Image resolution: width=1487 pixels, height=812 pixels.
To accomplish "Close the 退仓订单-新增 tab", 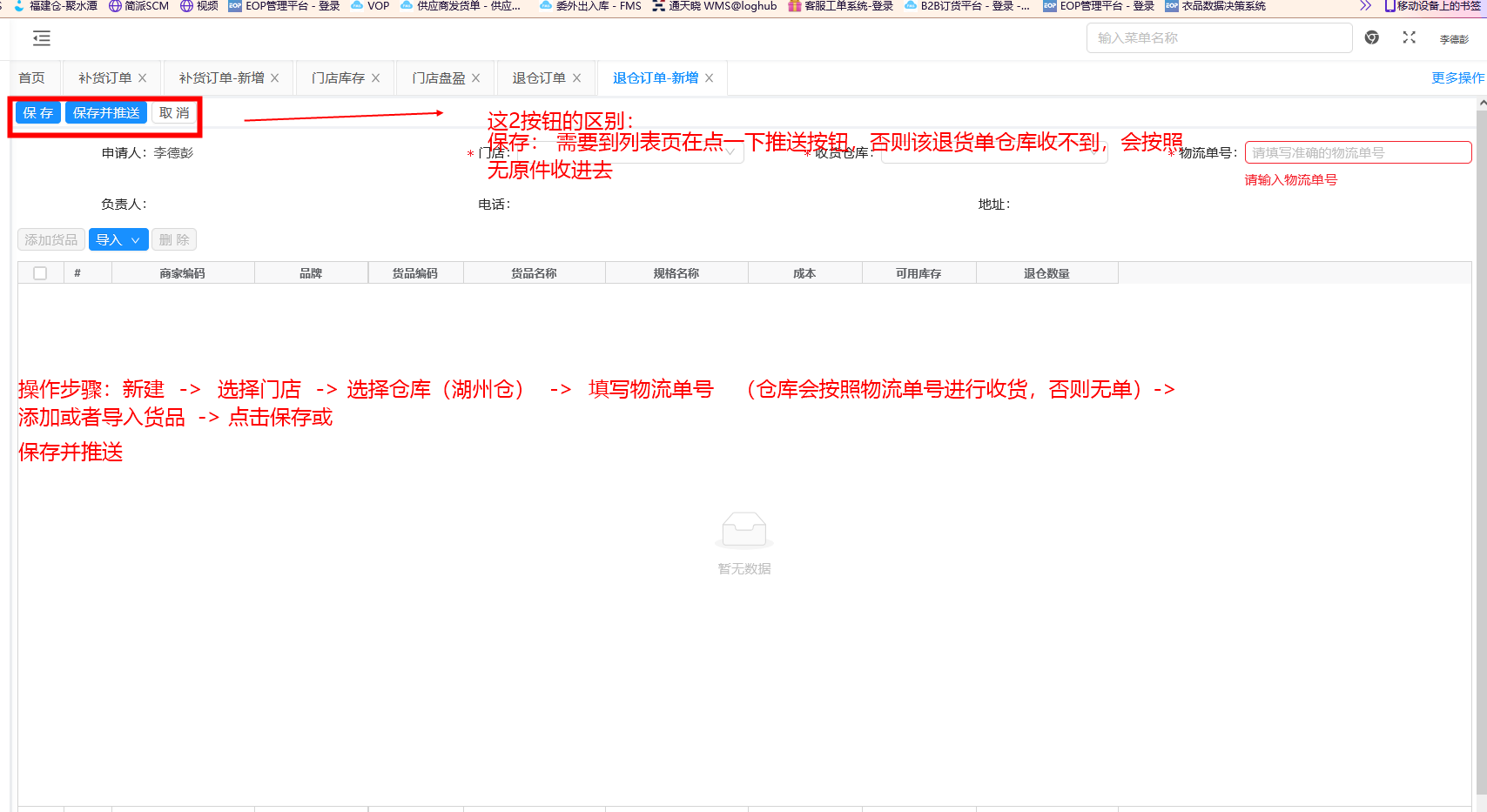I will (x=710, y=78).
